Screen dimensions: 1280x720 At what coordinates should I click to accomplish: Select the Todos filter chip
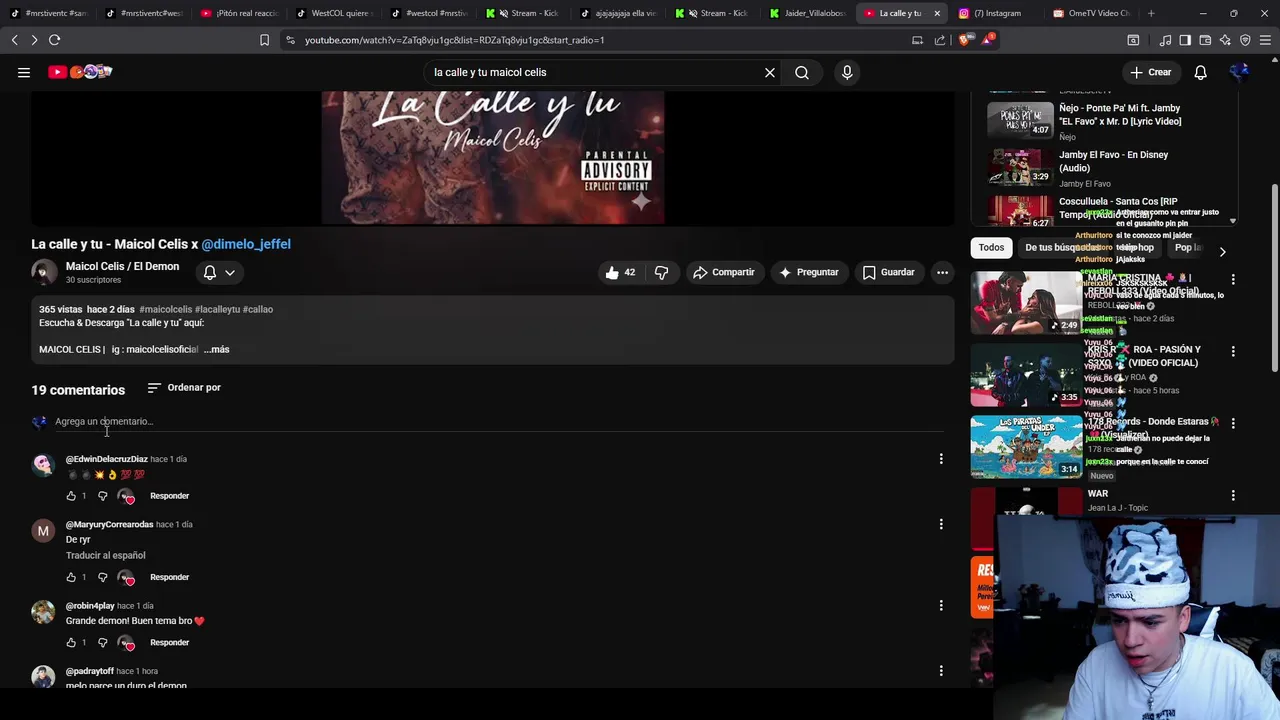point(991,248)
